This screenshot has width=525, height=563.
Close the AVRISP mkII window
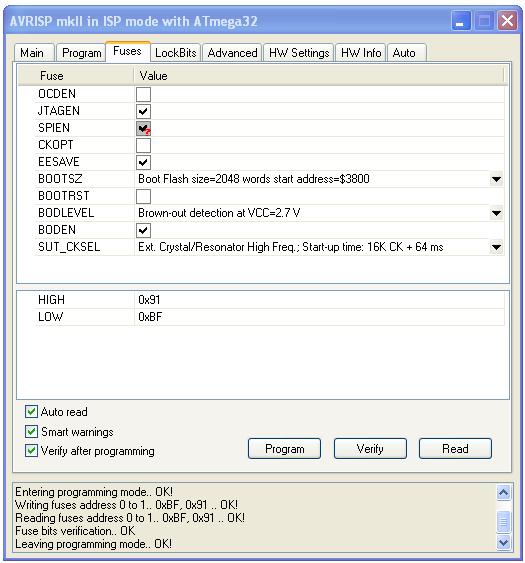[507, 21]
